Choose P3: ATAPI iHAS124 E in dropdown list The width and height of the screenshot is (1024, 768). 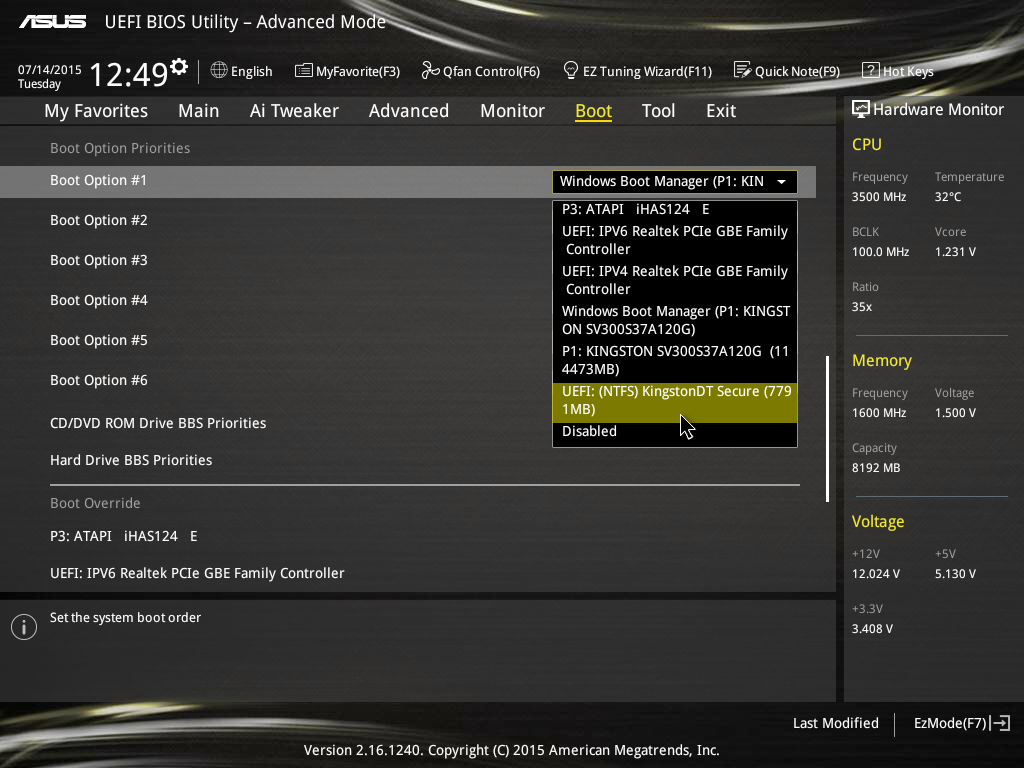675,210
